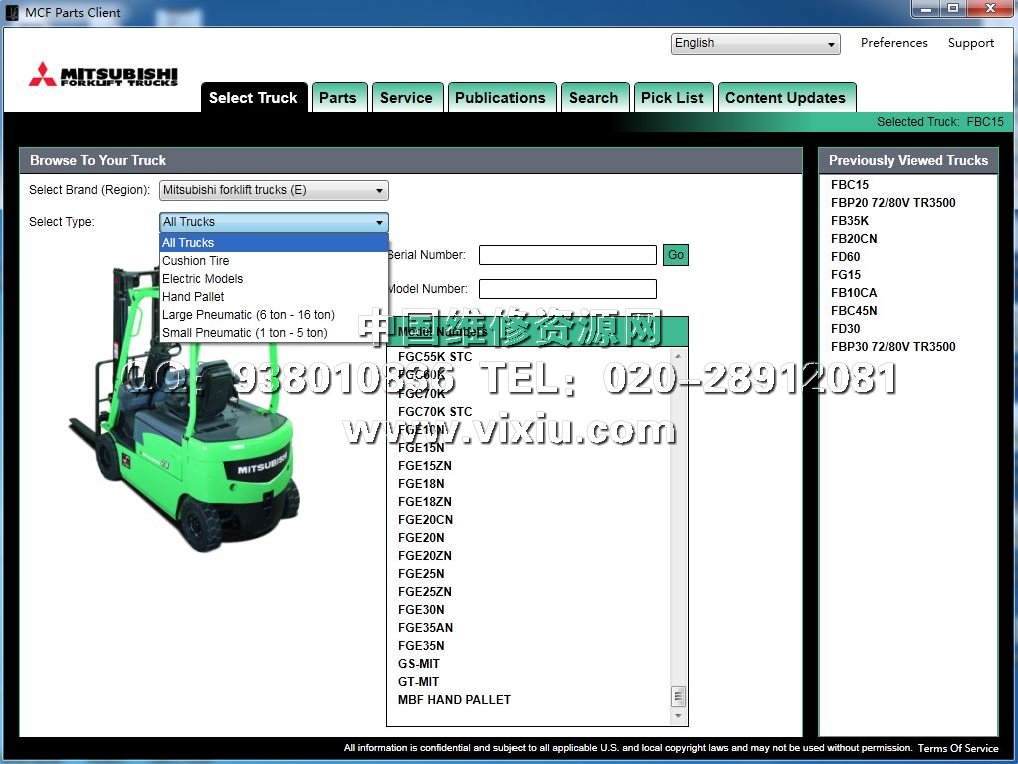Select FGE20CN in the model numbers list

point(425,520)
